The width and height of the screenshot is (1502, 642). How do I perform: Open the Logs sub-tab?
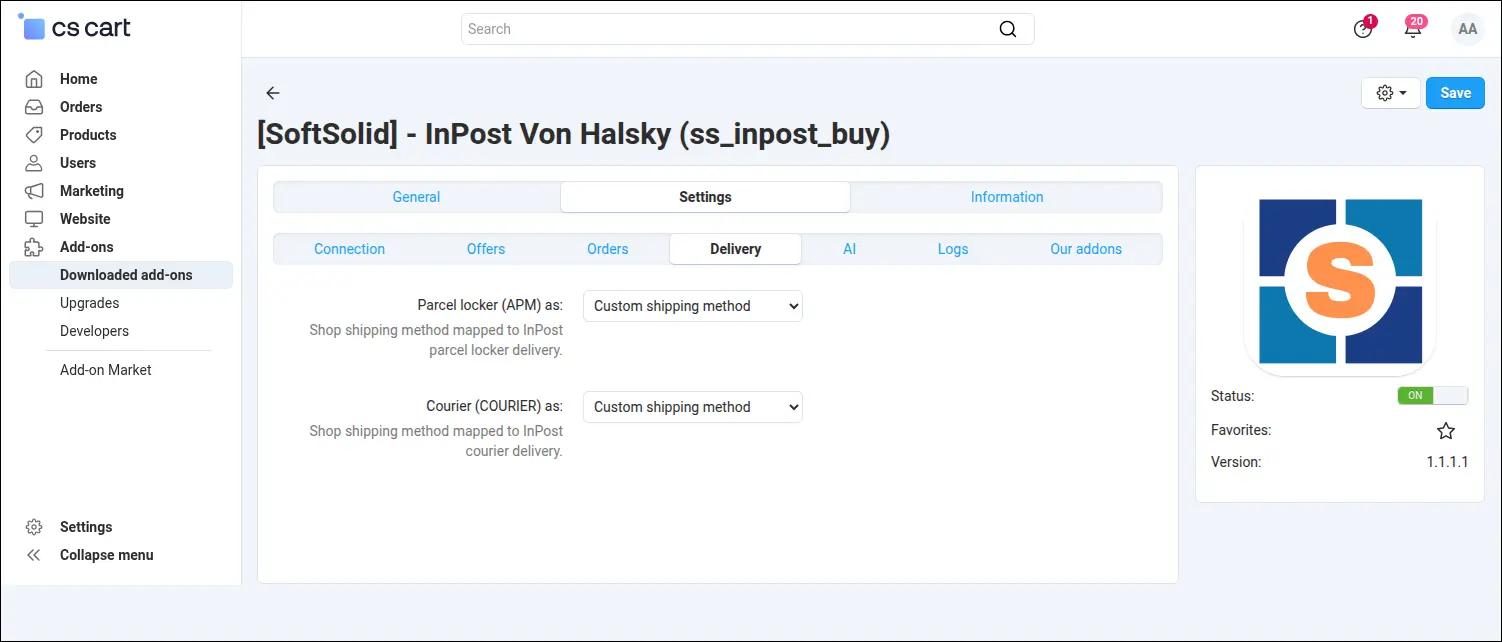pyautogui.click(x=953, y=249)
